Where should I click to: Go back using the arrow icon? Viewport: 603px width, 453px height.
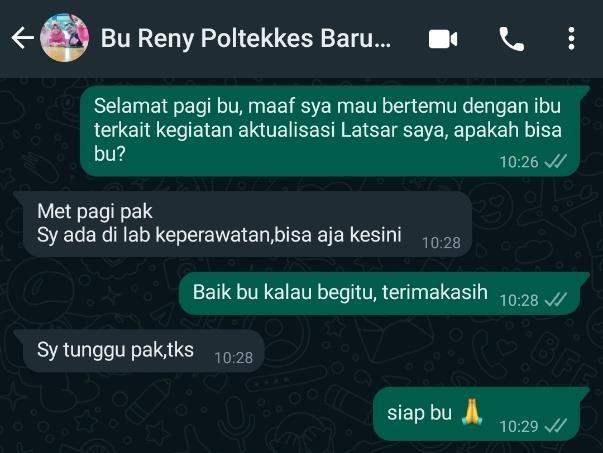pos(22,38)
